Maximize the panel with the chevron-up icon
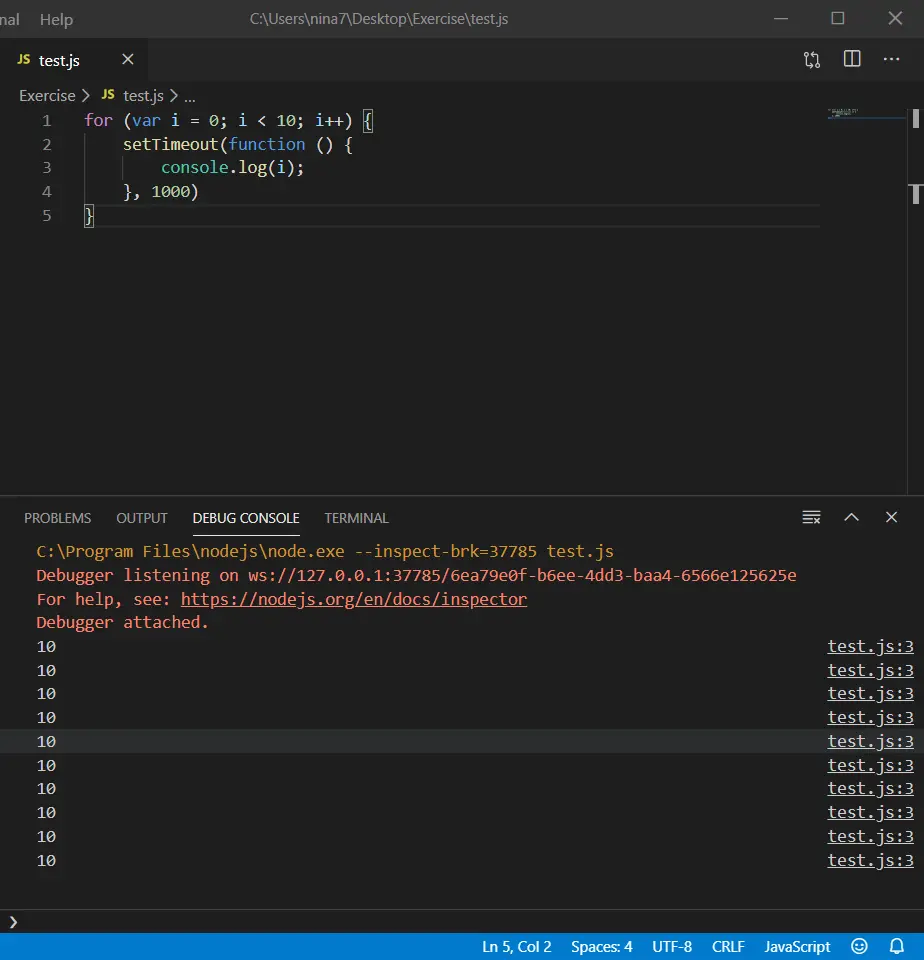 pyautogui.click(x=851, y=518)
